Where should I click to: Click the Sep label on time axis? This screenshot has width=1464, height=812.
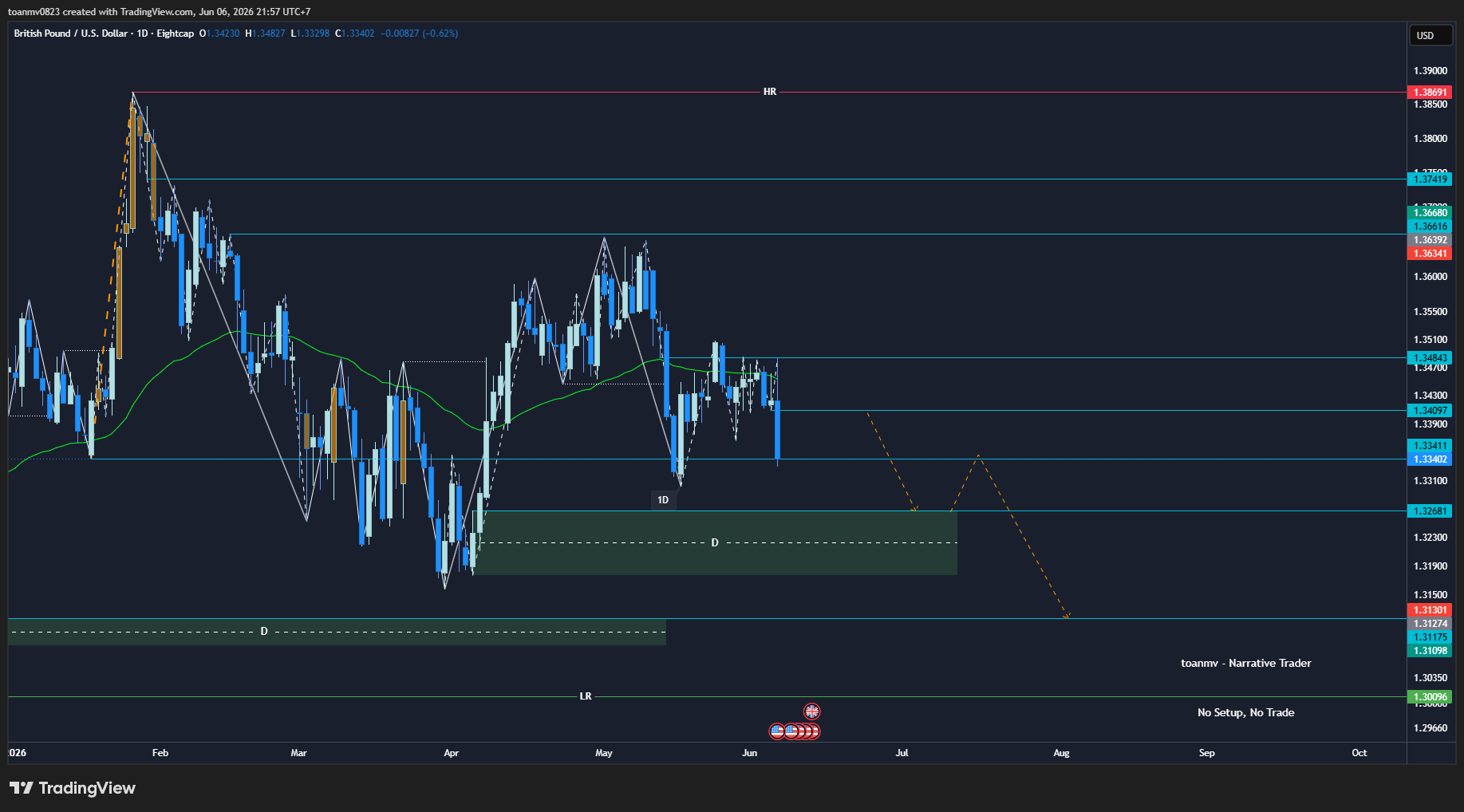point(1207,753)
